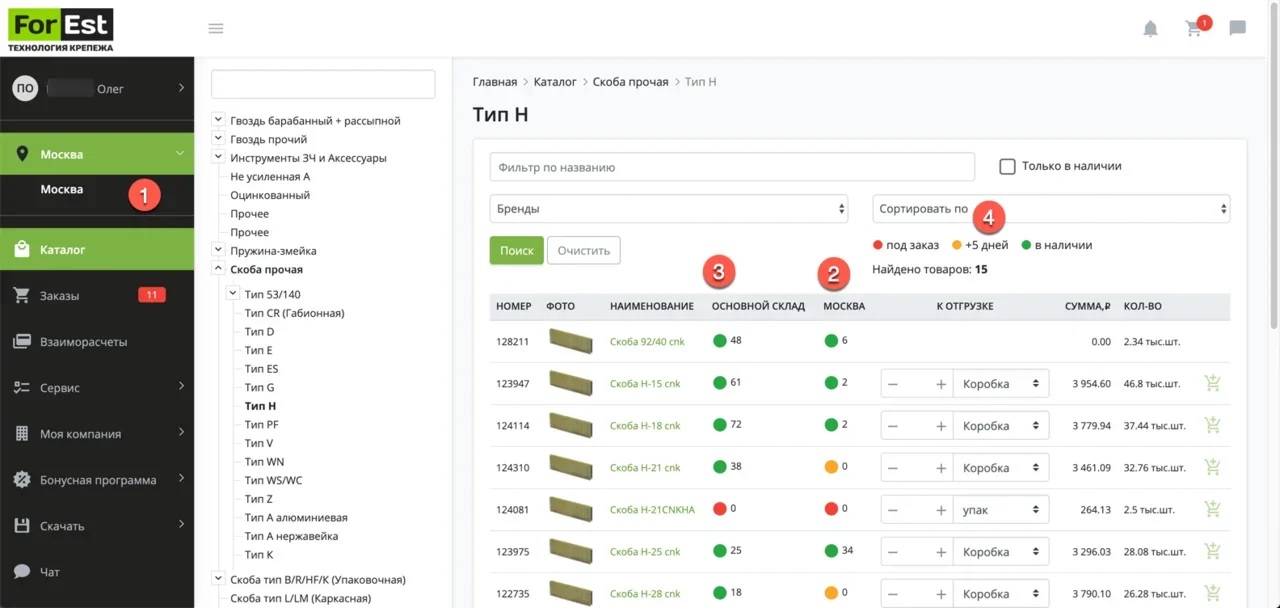This screenshot has width=1280, height=608.
Task: Select Москва sub-item under location
Action: point(62,190)
